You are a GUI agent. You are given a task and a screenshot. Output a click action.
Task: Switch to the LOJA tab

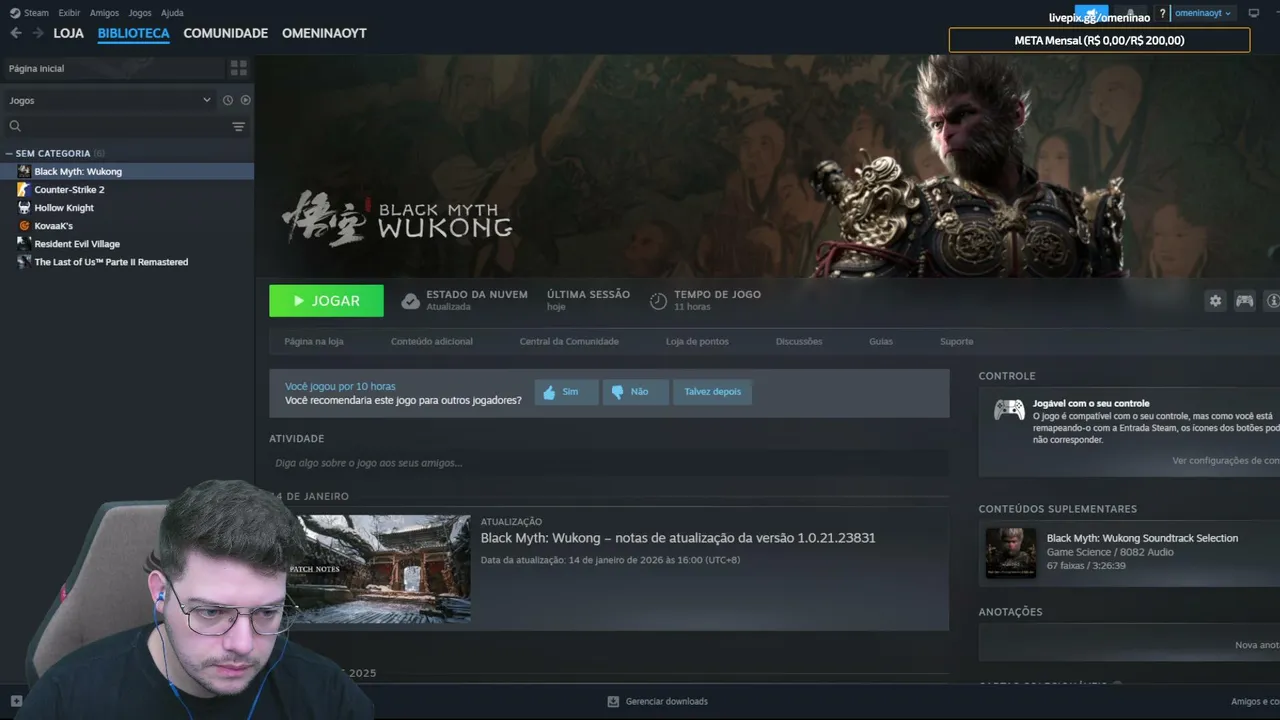68,33
